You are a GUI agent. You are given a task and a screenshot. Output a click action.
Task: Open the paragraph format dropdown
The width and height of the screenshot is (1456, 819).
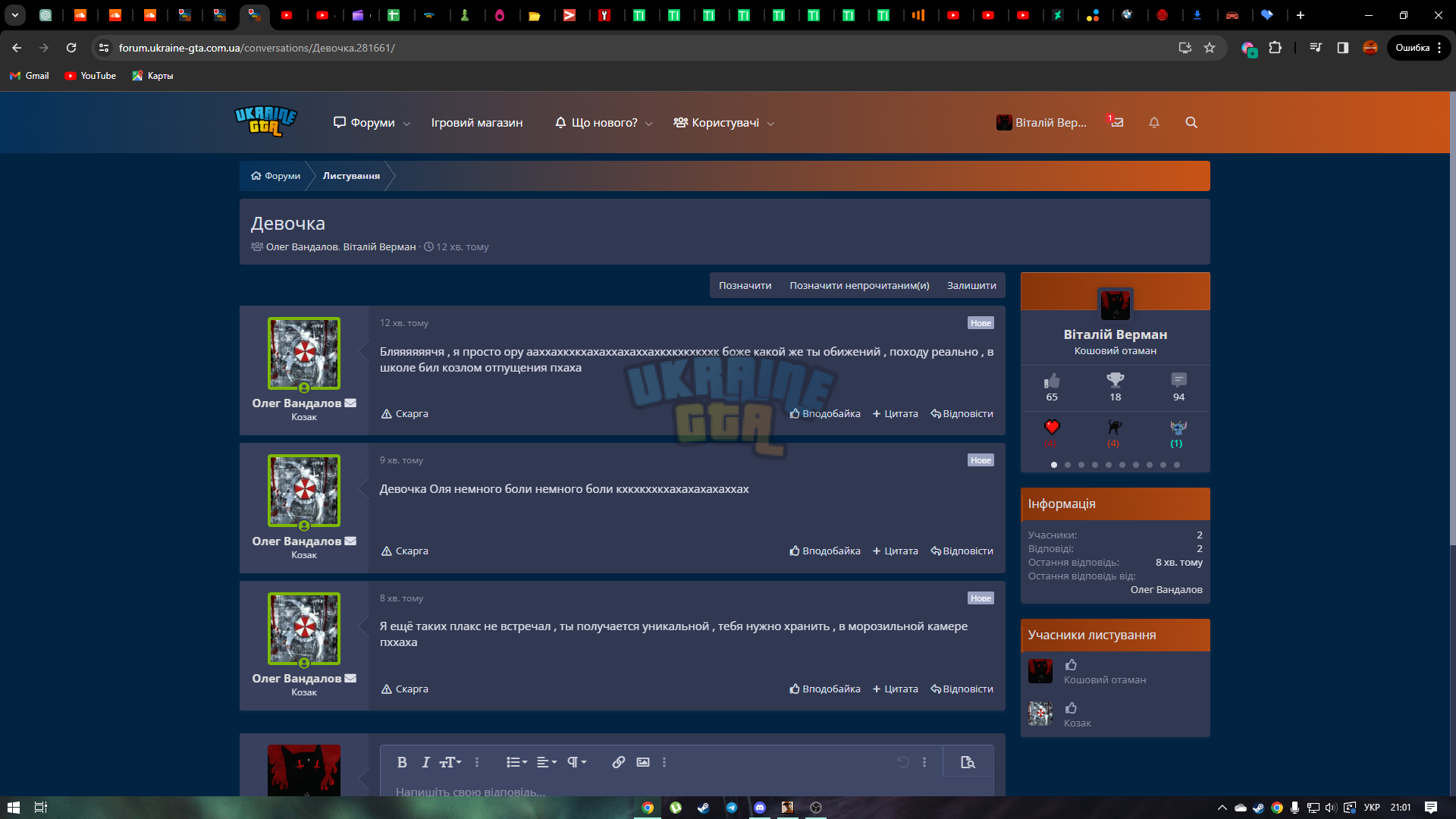pyautogui.click(x=577, y=762)
